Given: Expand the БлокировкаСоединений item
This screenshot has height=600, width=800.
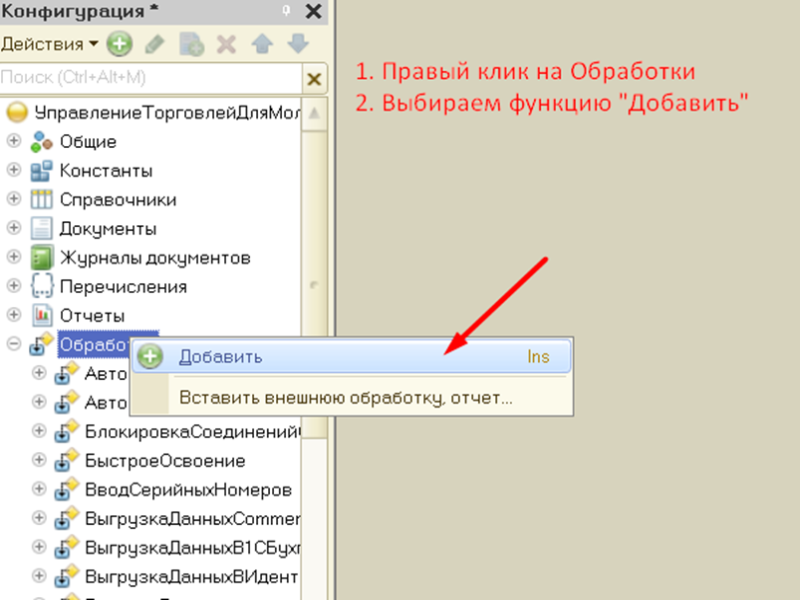Looking at the screenshot, I should [x=39, y=431].
